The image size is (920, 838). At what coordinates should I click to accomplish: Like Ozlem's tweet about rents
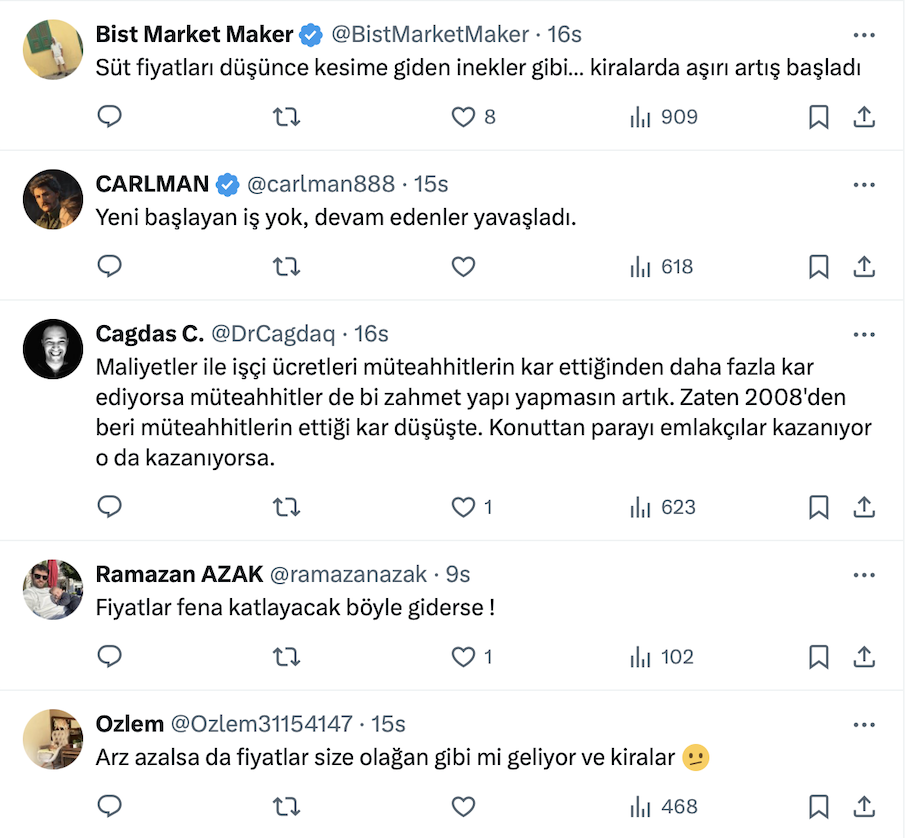coord(463,807)
